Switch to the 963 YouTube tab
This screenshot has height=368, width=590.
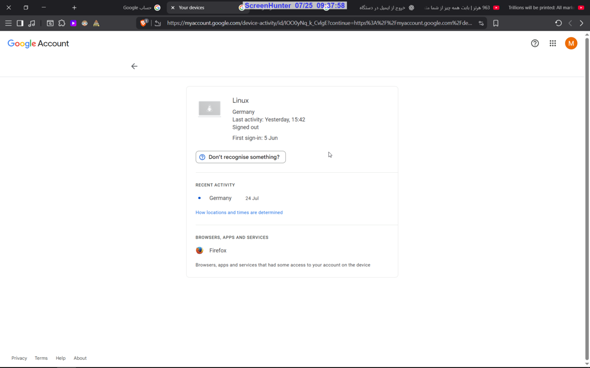(462, 8)
